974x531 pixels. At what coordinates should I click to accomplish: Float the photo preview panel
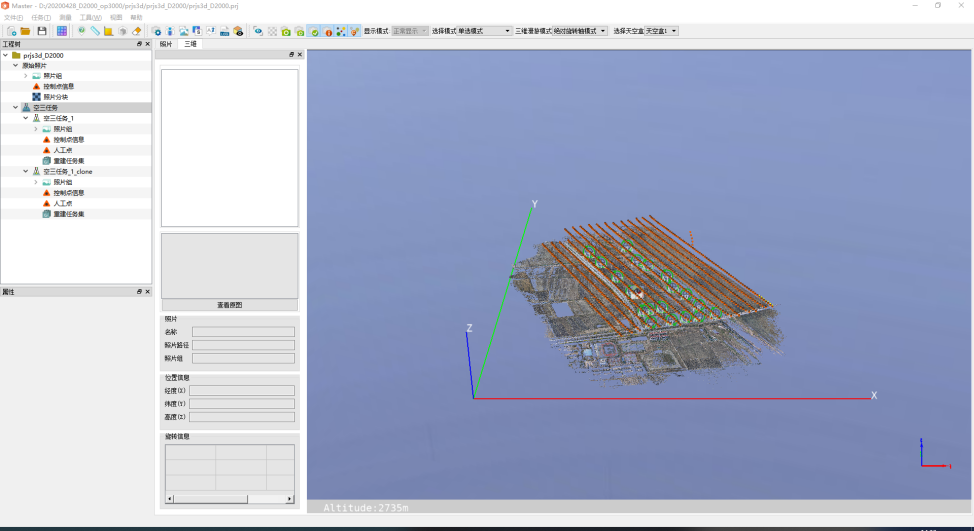click(291, 55)
